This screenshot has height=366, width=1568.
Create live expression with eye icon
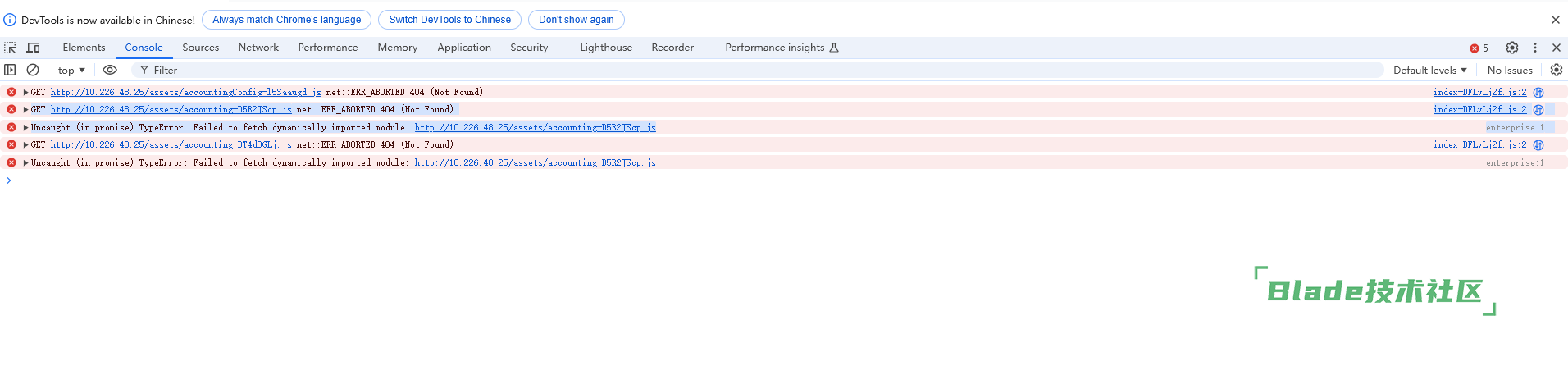point(110,70)
